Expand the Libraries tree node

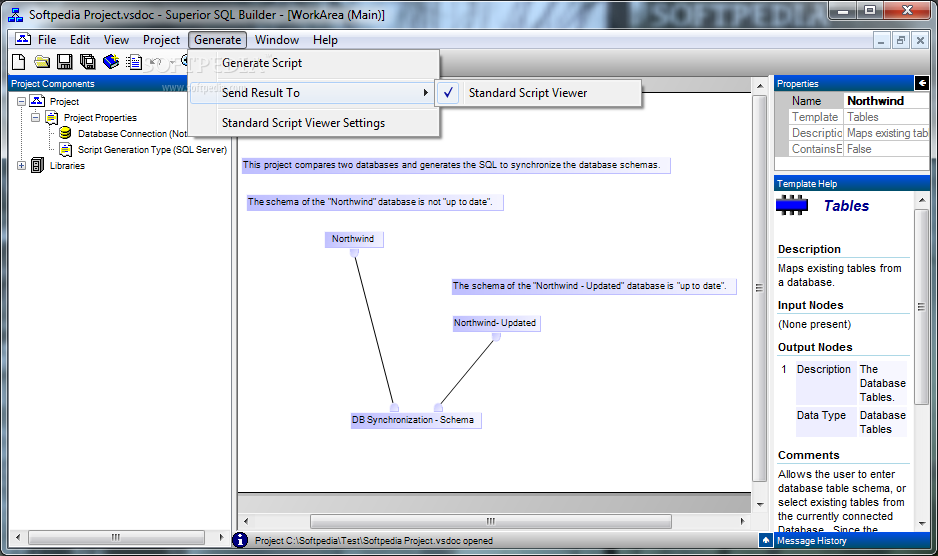[22, 165]
